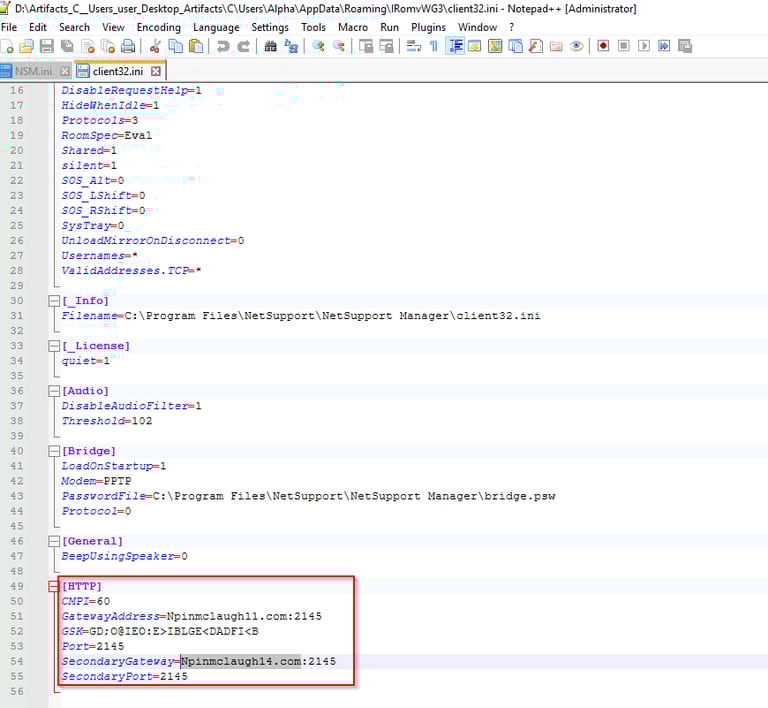This screenshot has width=768, height=708.
Task: Switch to the NSM.ini tab
Action: pyautogui.click(x=33, y=71)
